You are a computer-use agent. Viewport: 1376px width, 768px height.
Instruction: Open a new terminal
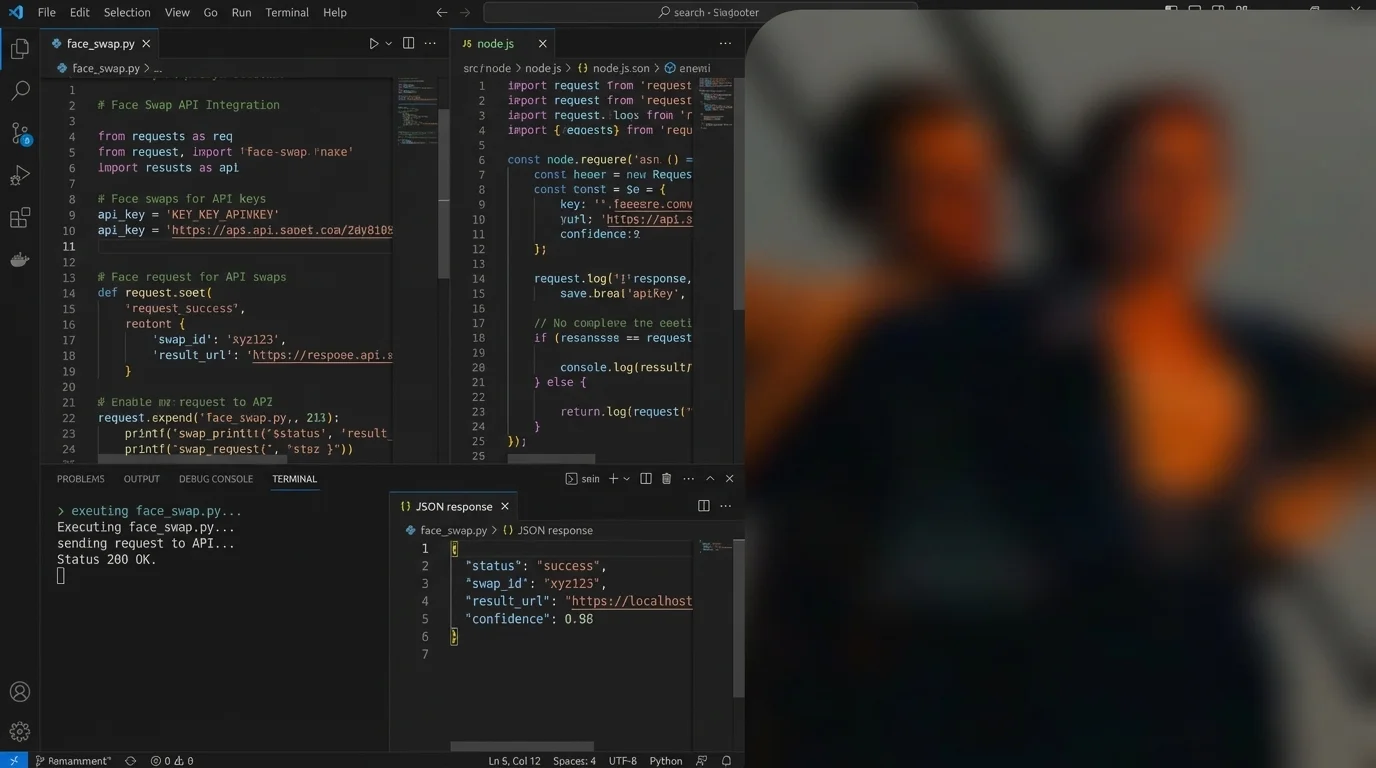pyautogui.click(x=613, y=478)
